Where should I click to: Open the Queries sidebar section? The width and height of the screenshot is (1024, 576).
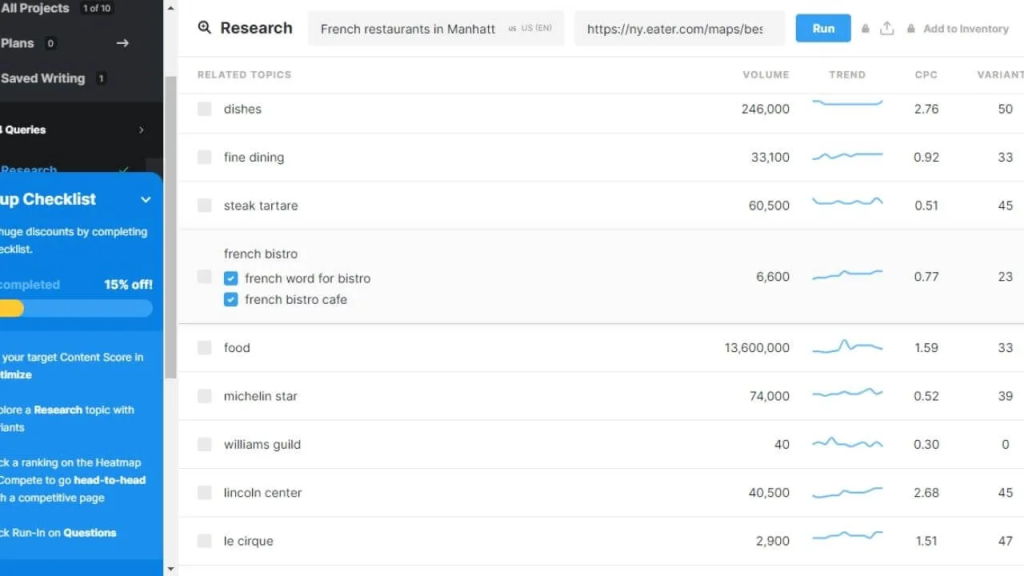(x=24, y=130)
